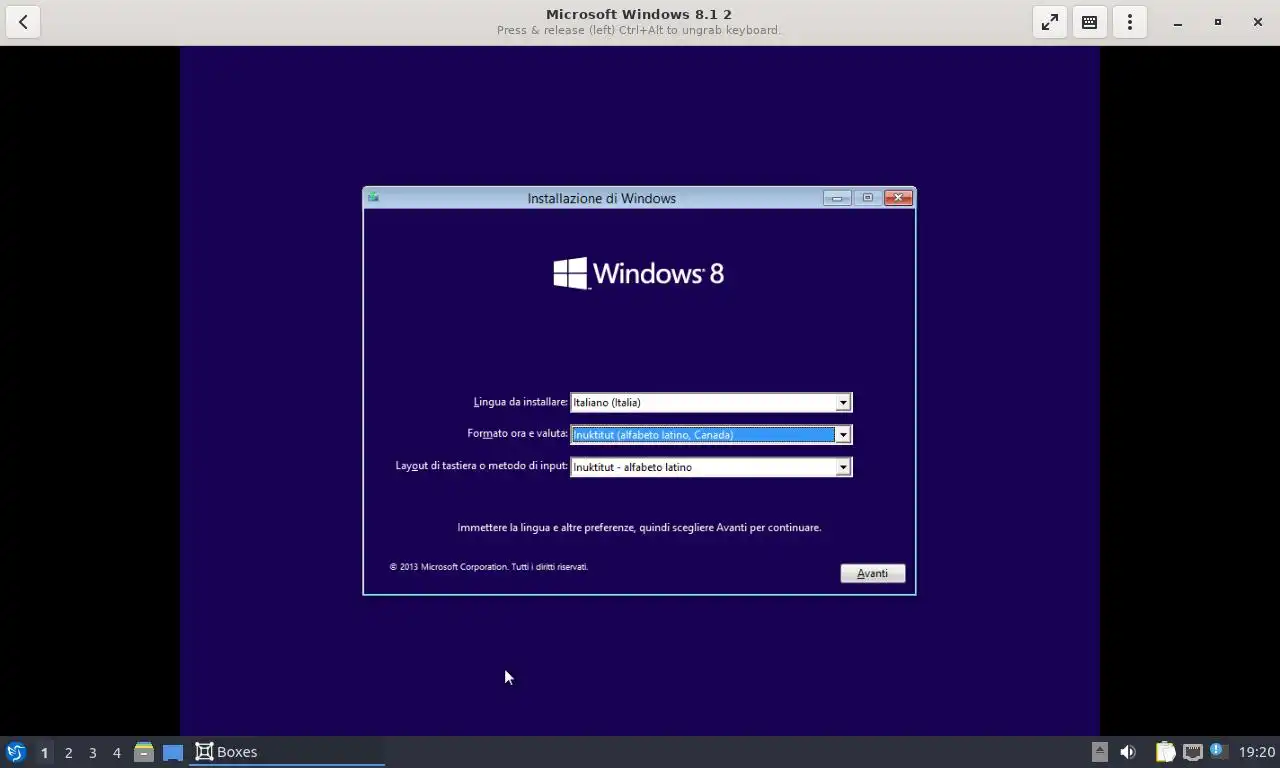The height and width of the screenshot is (768, 1280).
Task: Click the Formato ora e valuta label
Action: click(x=517, y=434)
